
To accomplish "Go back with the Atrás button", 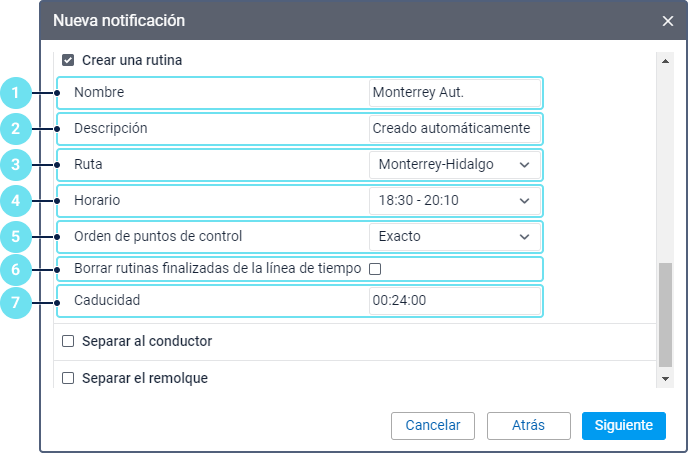I will pos(528,425).
